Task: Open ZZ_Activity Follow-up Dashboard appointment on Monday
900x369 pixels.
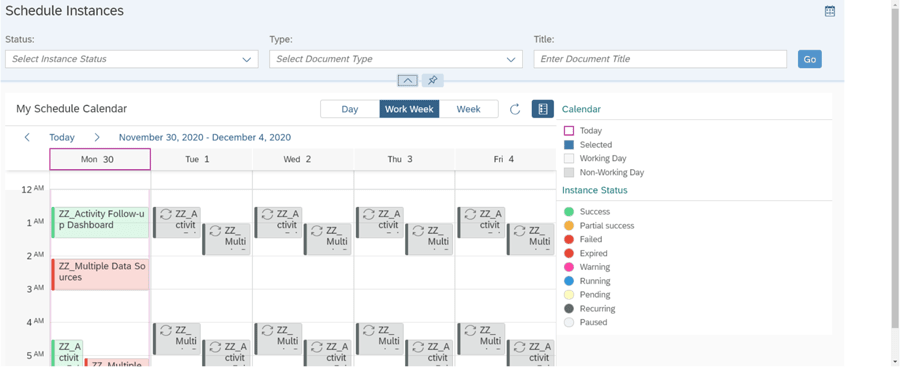Action: 100,222
